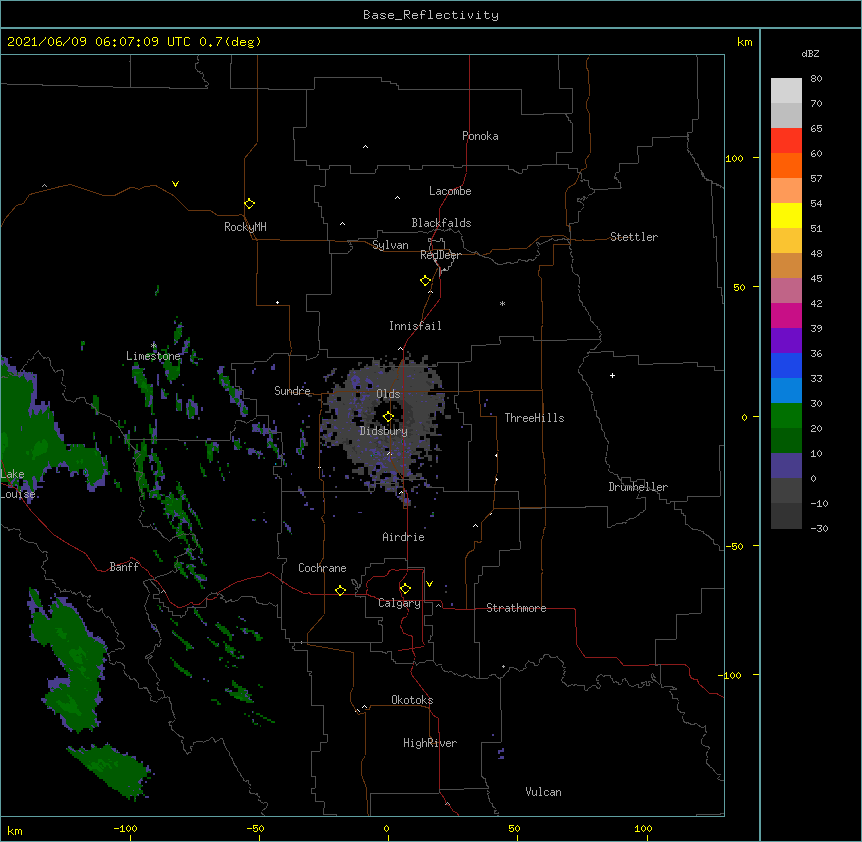Click the asterisk marker east of Innisfail
Screen dimensions: 862x842
click(x=502, y=303)
